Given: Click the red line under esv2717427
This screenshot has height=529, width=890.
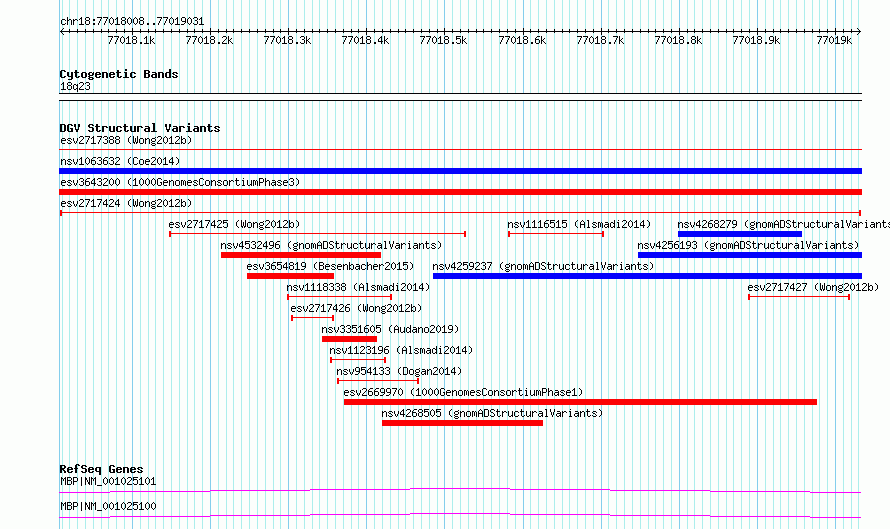Looking at the screenshot, I should (799, 297).
